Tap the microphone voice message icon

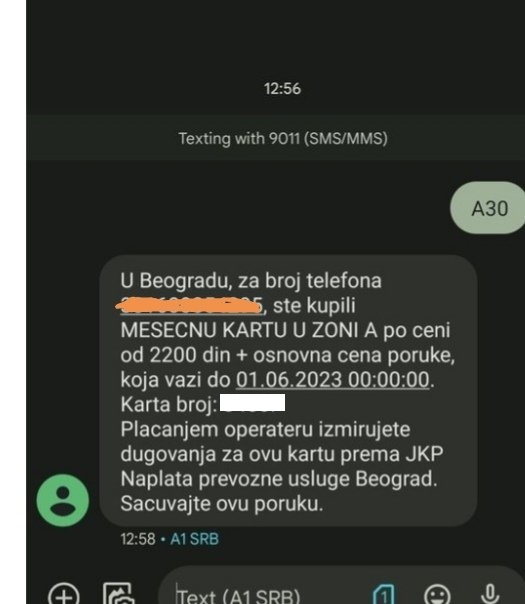pyautogui.click(x=490, y=594)
